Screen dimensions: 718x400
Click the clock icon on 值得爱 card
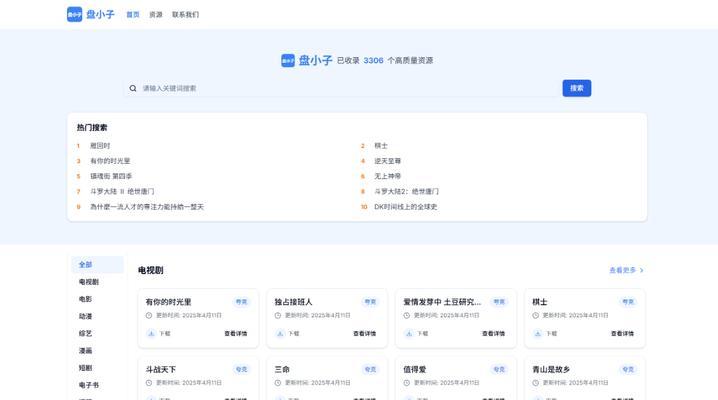(x=407, y=383)
